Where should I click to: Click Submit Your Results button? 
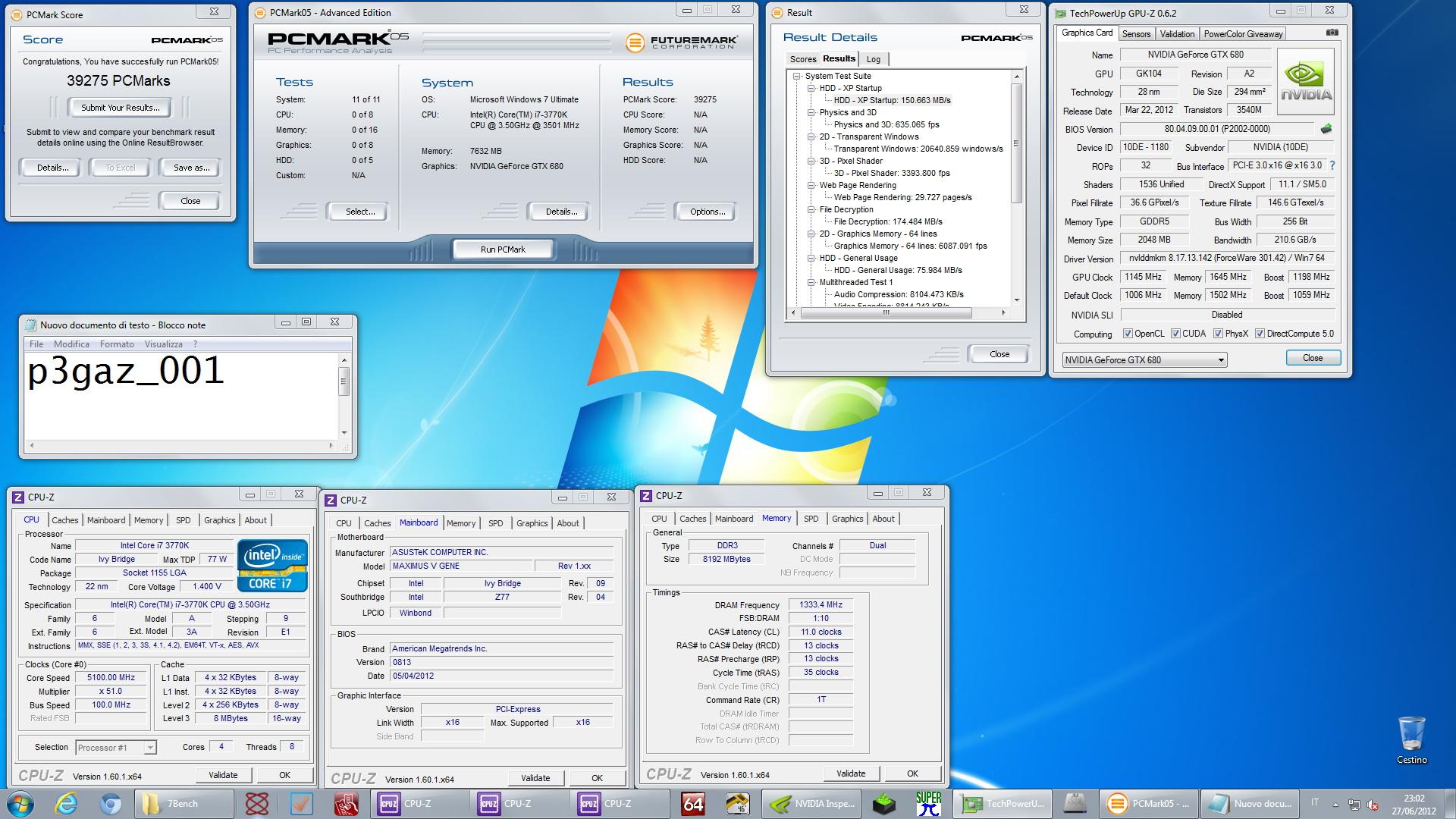pos(120,108)
